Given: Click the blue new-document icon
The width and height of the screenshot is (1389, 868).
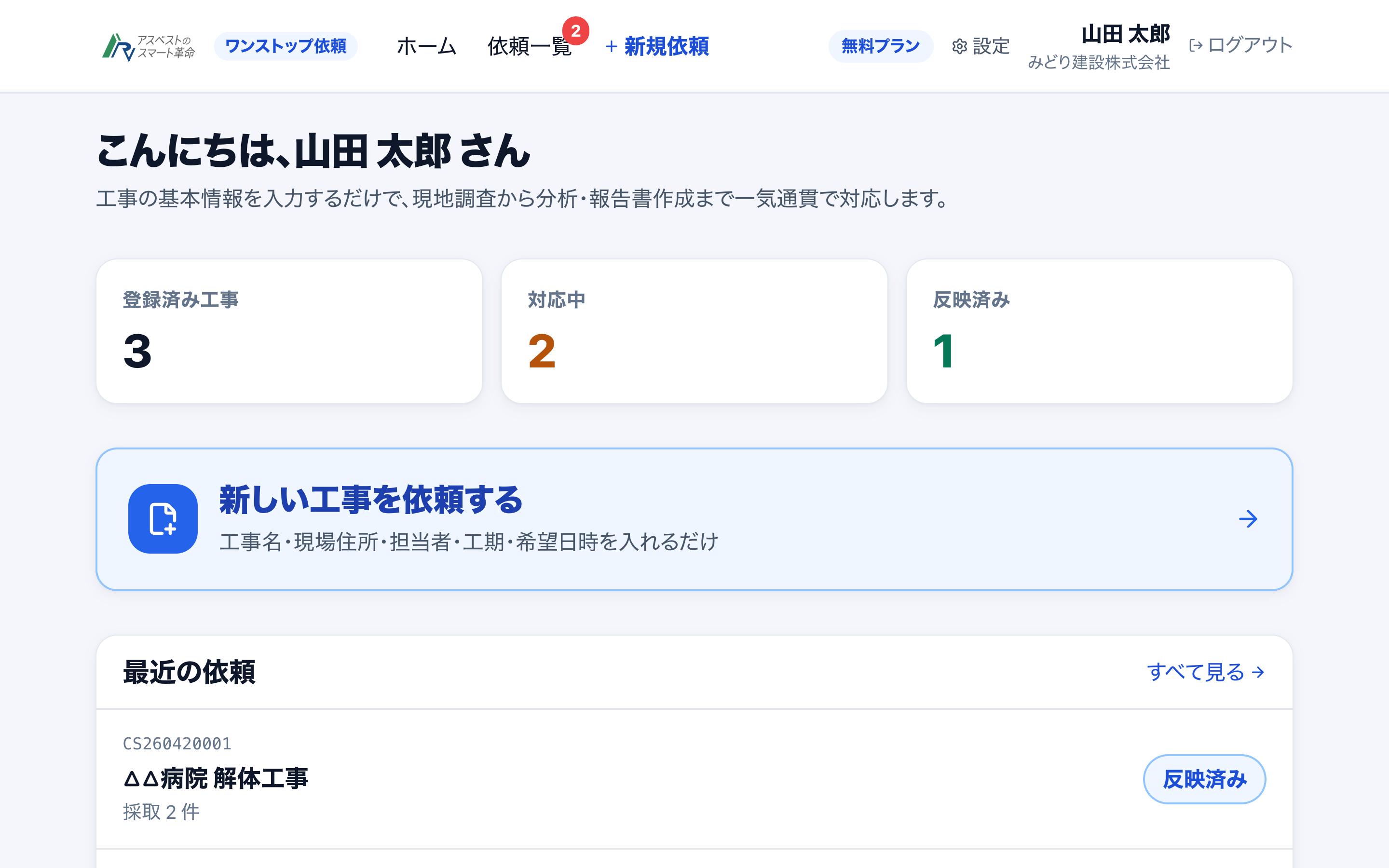Looking at the screenshot, I should click(x=163, y=519).
